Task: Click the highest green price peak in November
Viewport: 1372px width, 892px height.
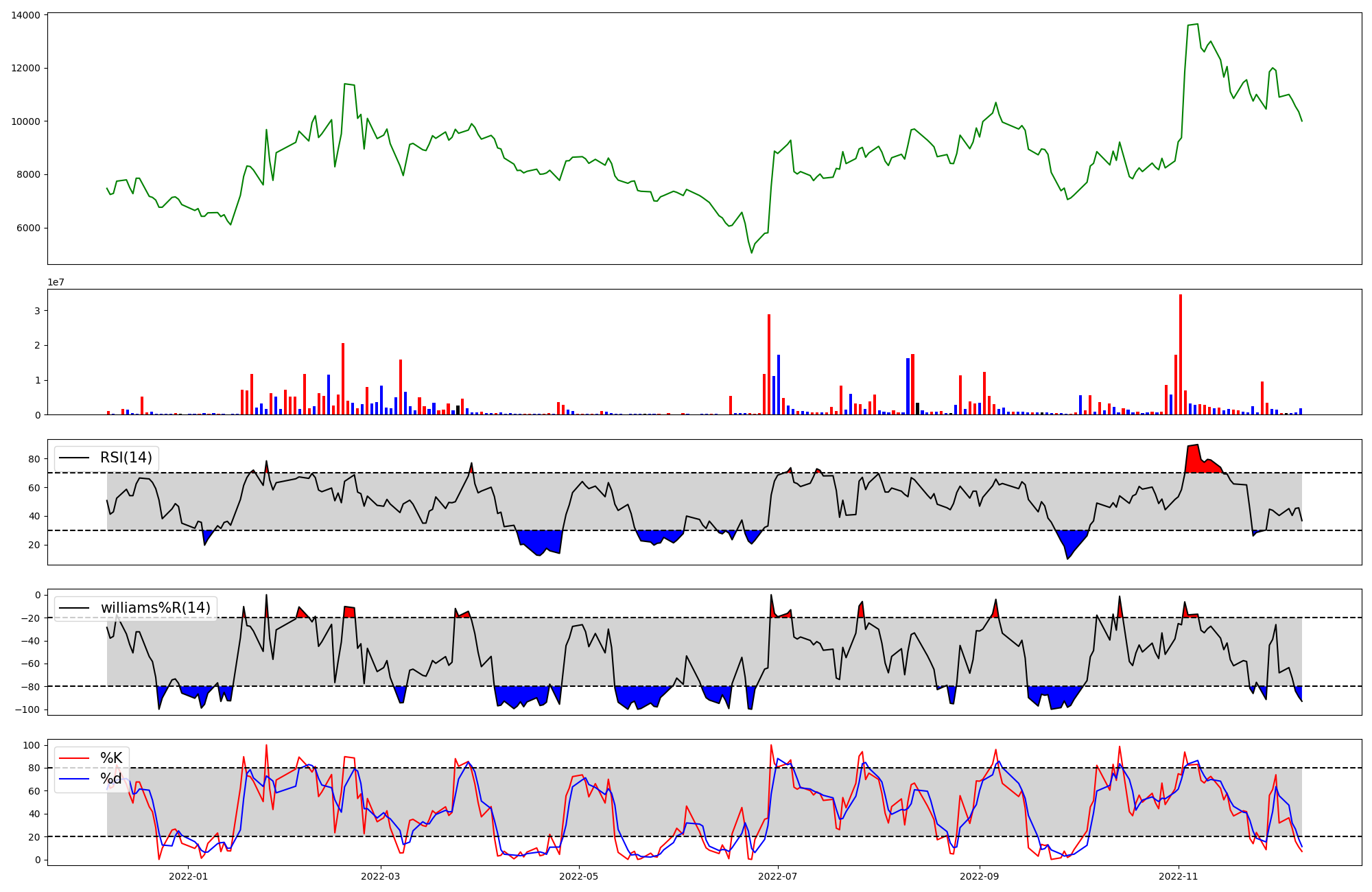Action: pyautogui.click(x=1197, y=25)
